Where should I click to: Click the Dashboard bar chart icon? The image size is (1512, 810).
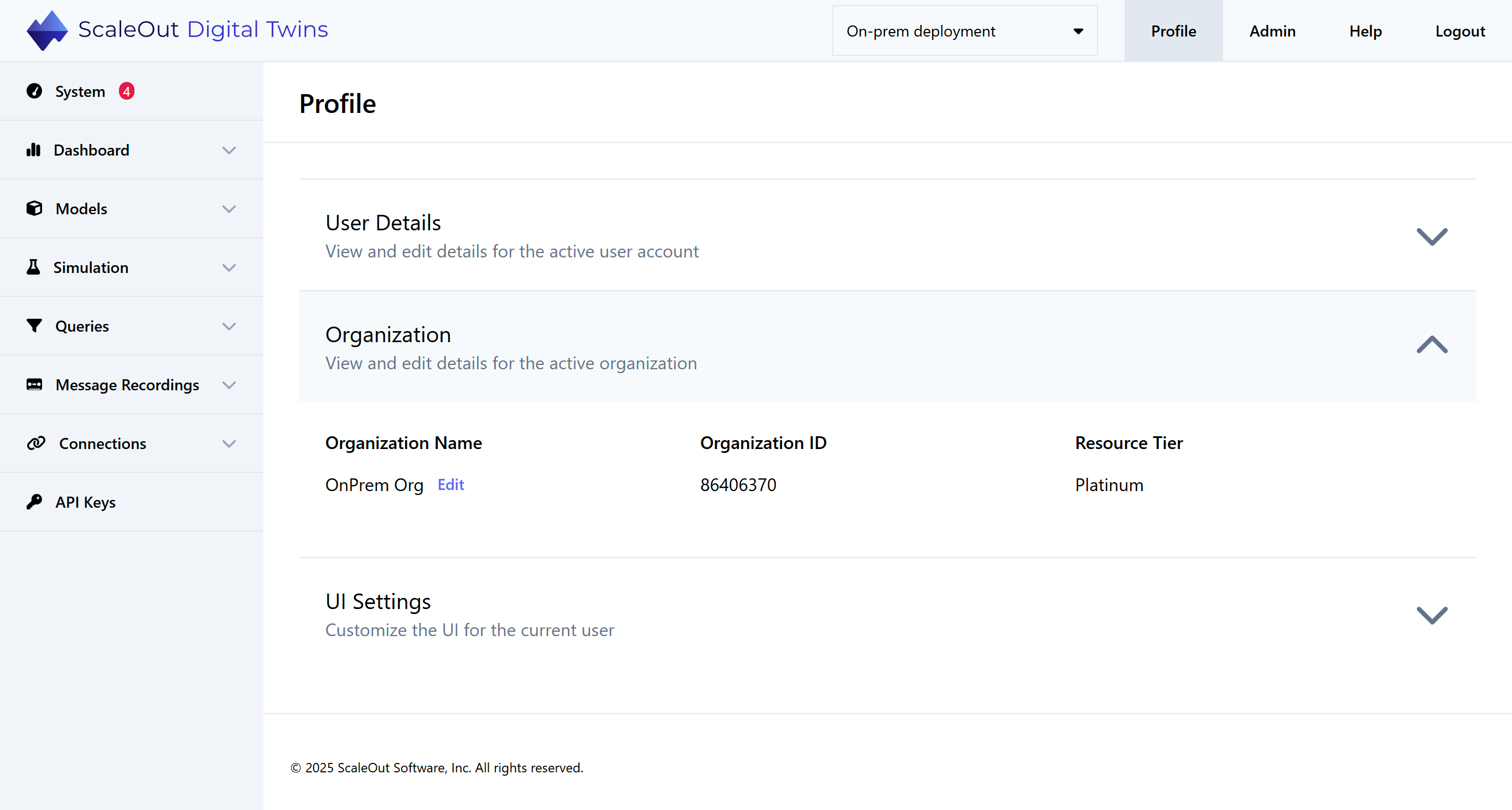[33, 150]
